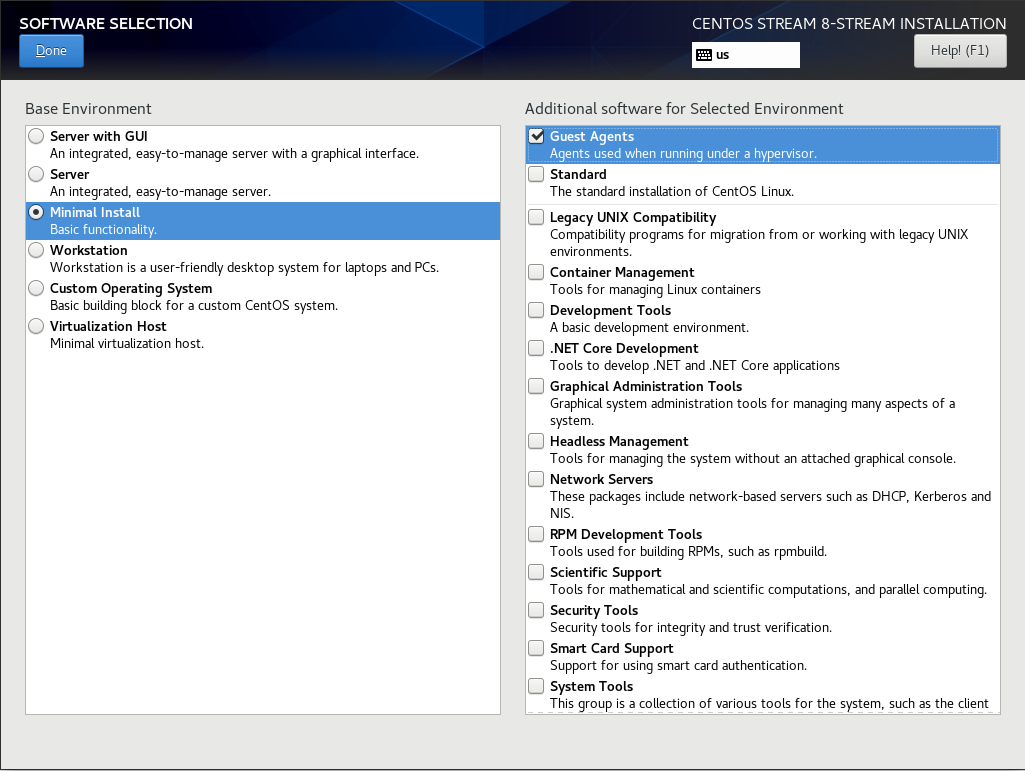1025x771 pixels.
Task: Check the Network Servers checkbox
Action: (536, 479)
